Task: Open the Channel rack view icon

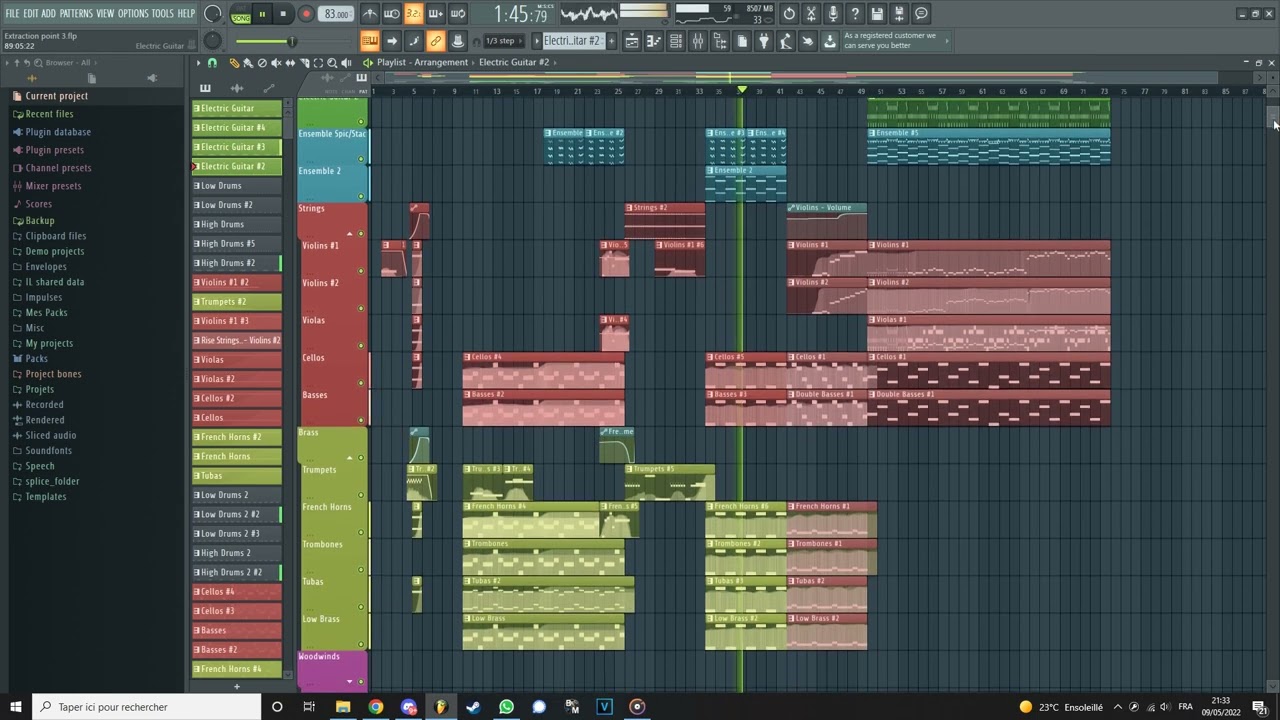Action: point(676,41)
